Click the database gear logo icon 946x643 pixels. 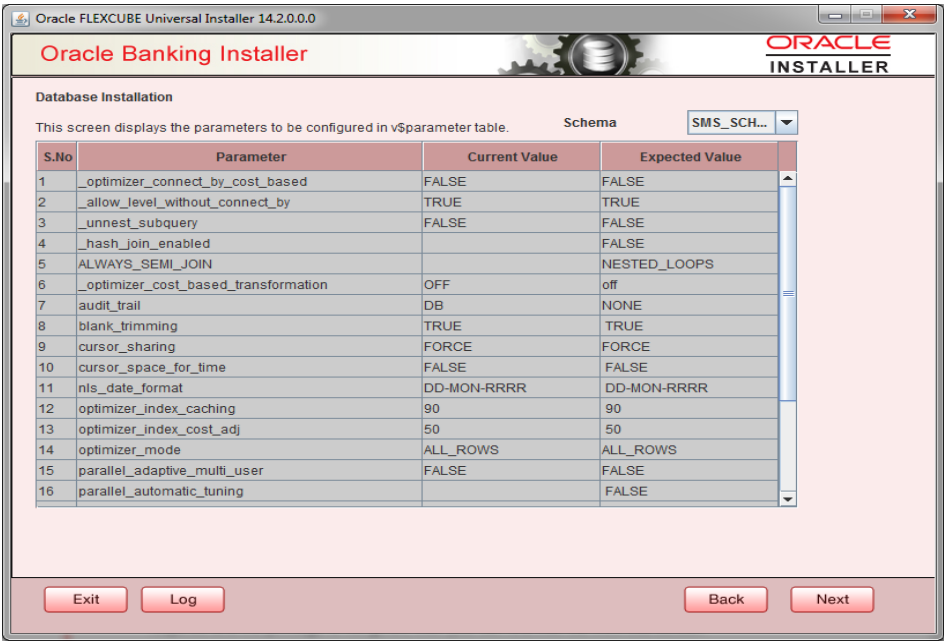click(x=597, y=55)
